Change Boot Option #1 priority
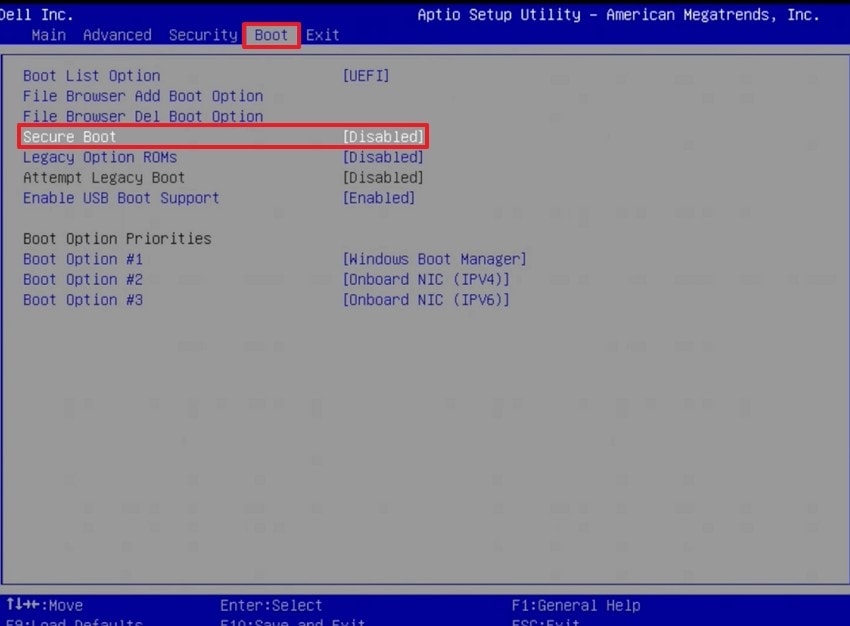This screenshot has height=626, width=850. point(76,259)
